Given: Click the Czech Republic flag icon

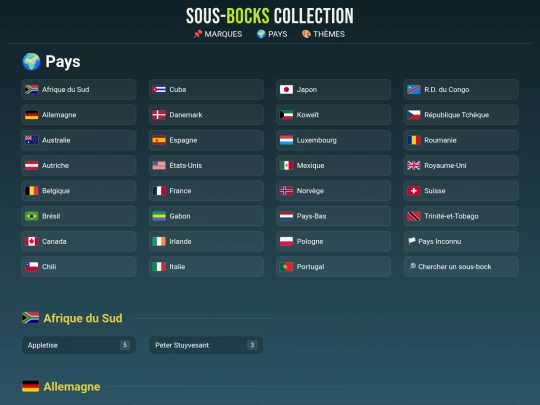Looking at the screenshot, I should [x=414, y=115].
